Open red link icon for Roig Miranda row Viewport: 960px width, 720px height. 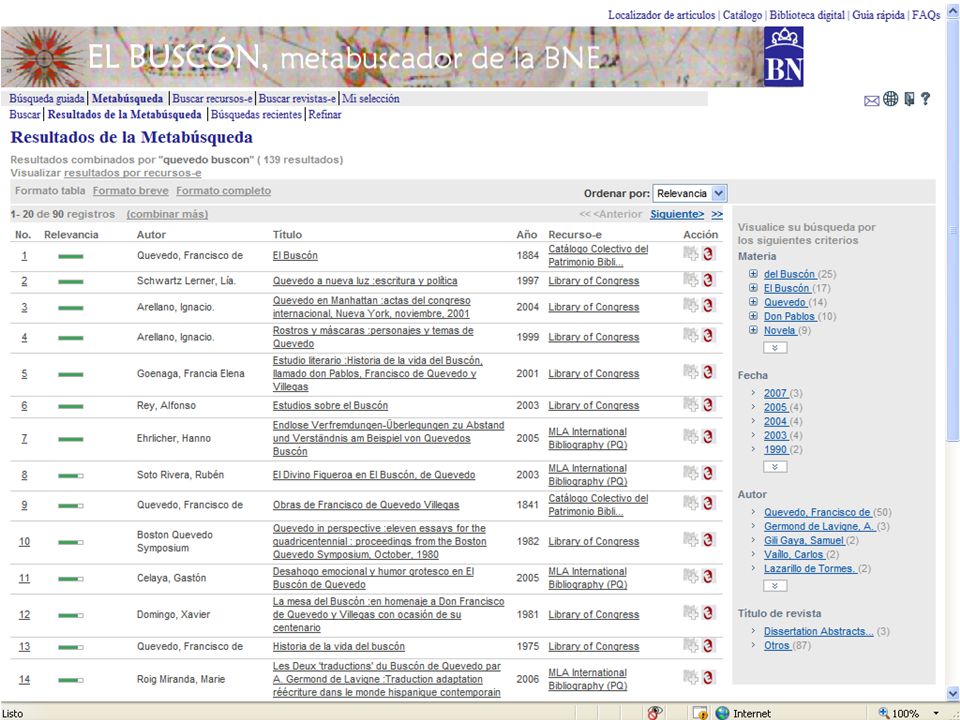(708, 677)
